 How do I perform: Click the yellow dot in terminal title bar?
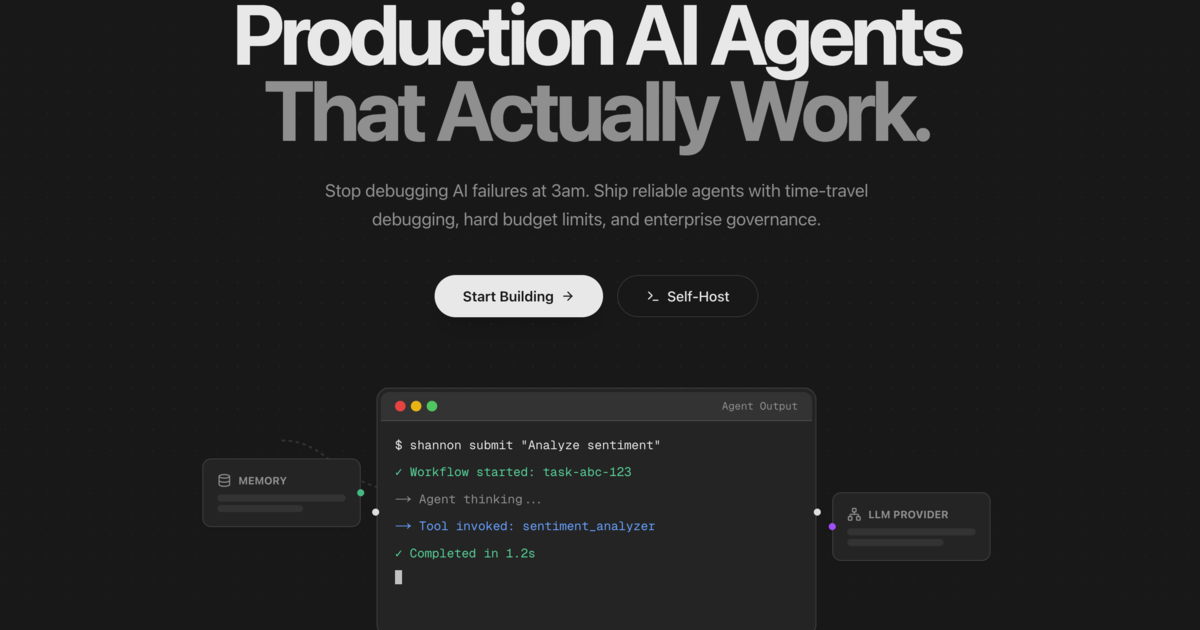point(416,406)
